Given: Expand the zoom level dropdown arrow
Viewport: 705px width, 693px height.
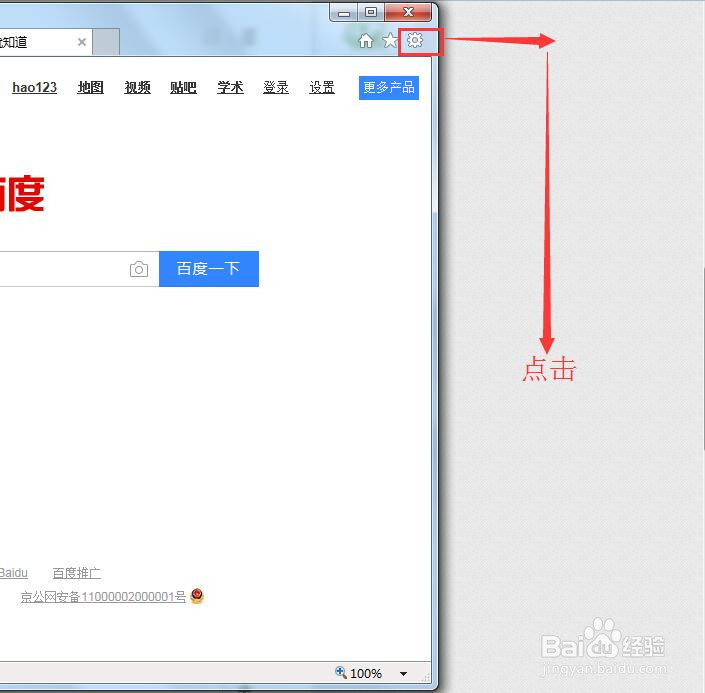Looking at the screenshot, I should [x=403, y=674].
